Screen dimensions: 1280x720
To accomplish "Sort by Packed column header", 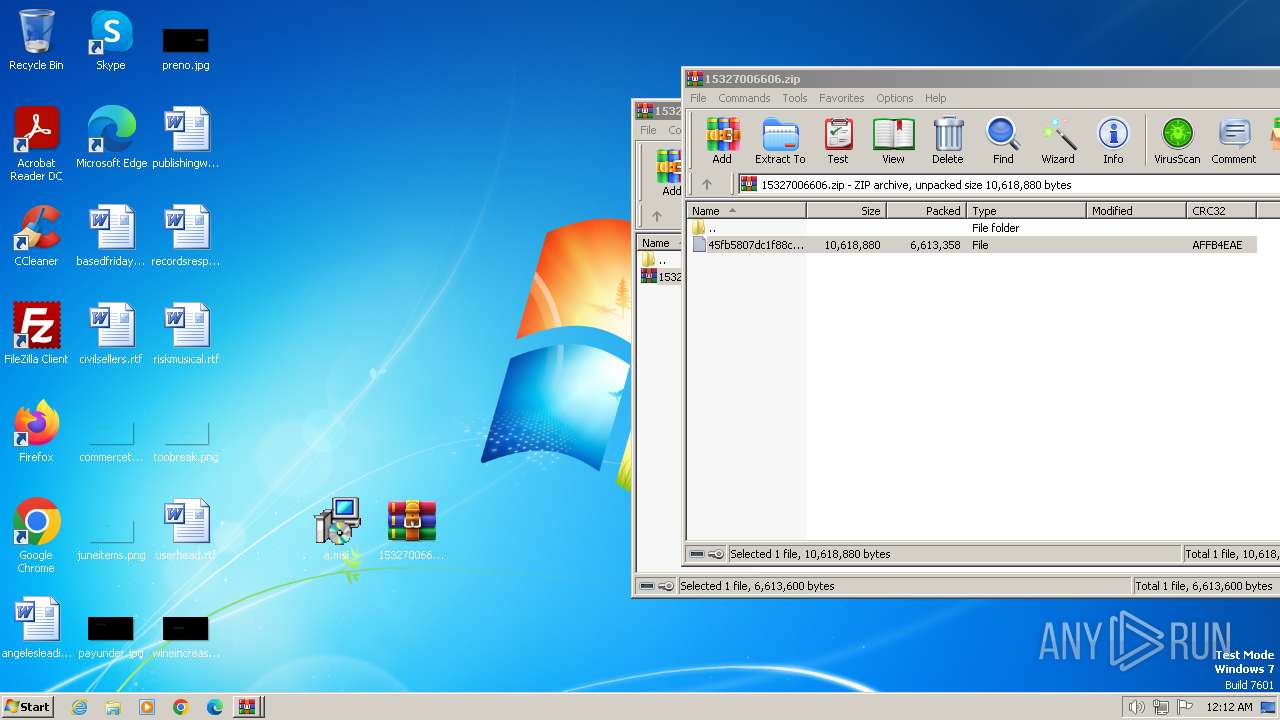I will click(926, 211).
